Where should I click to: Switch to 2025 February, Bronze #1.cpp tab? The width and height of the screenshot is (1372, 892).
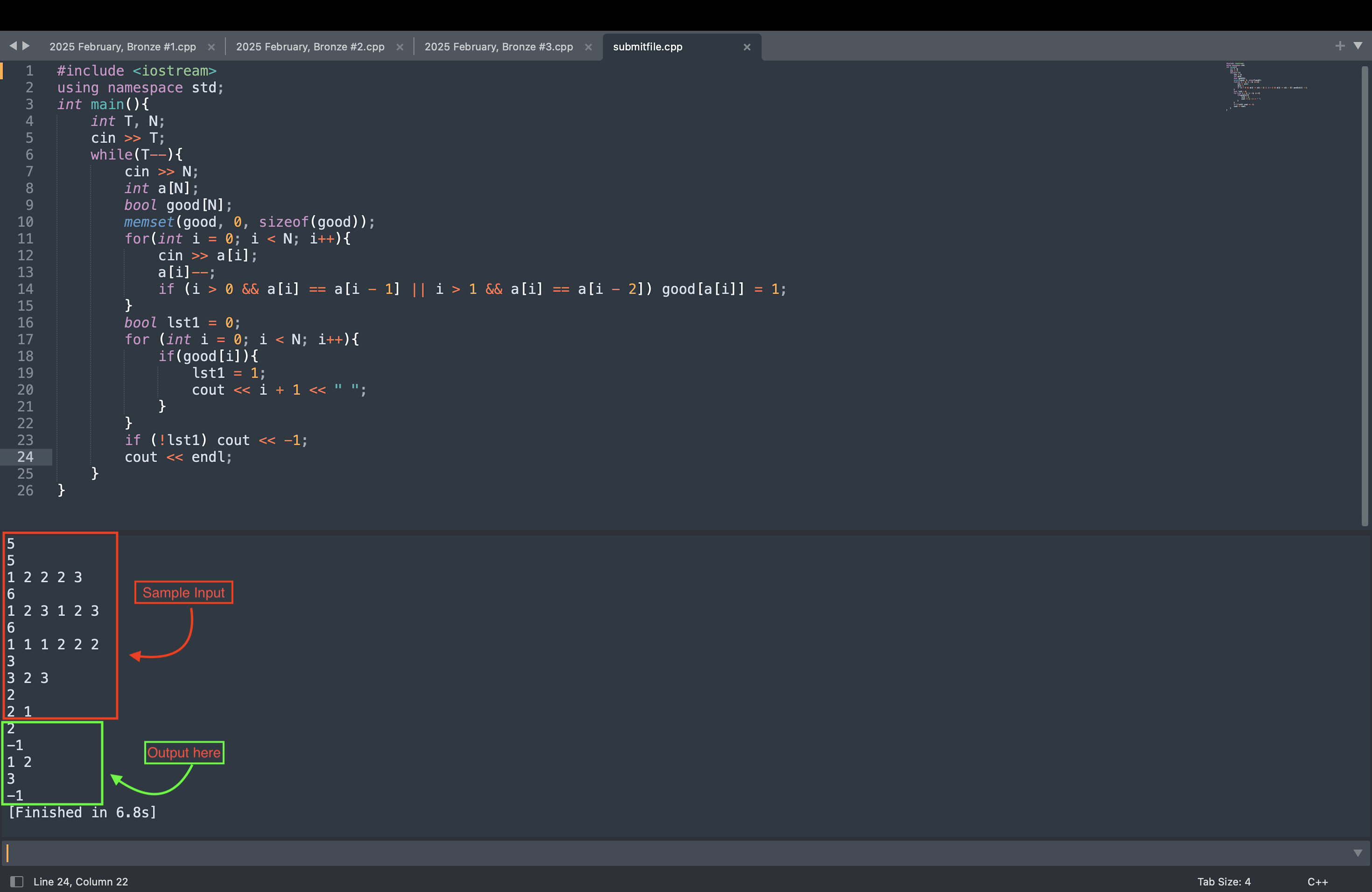[x=122, y=47]
